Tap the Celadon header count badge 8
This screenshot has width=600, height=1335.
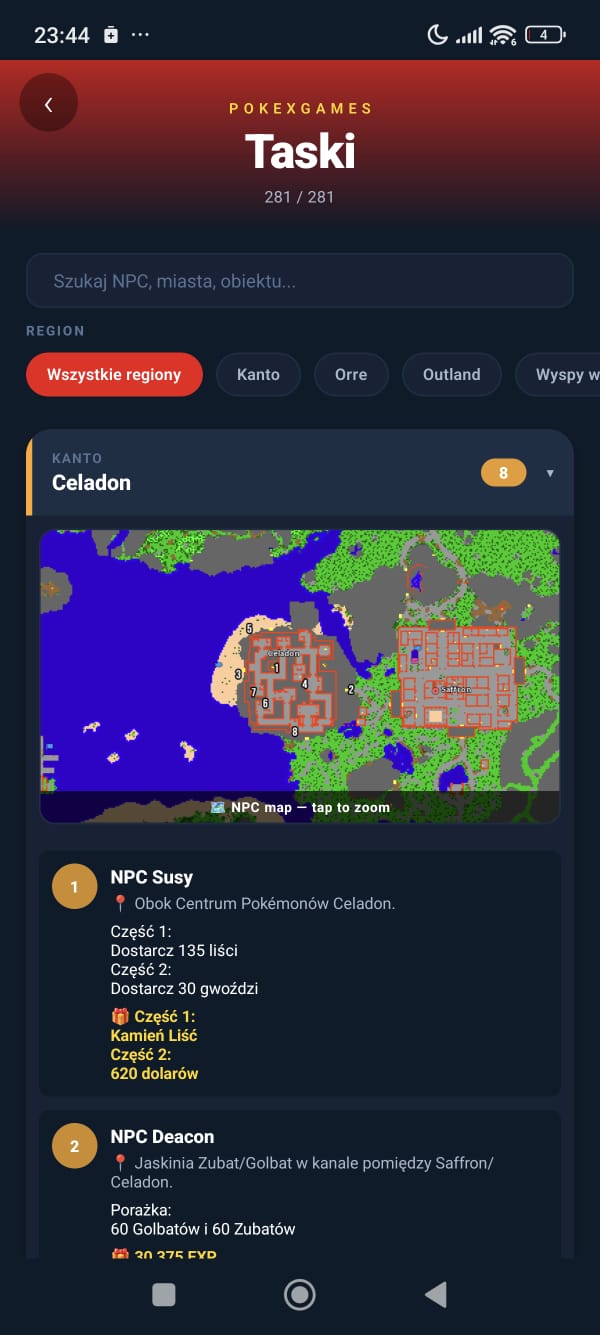pos(504,473)
